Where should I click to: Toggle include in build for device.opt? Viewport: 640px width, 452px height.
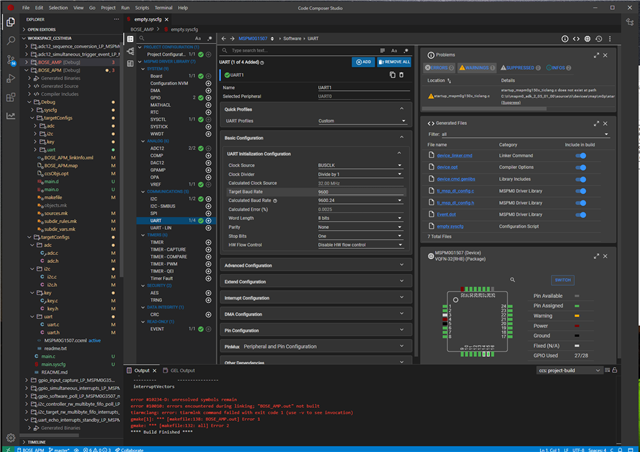581,167
